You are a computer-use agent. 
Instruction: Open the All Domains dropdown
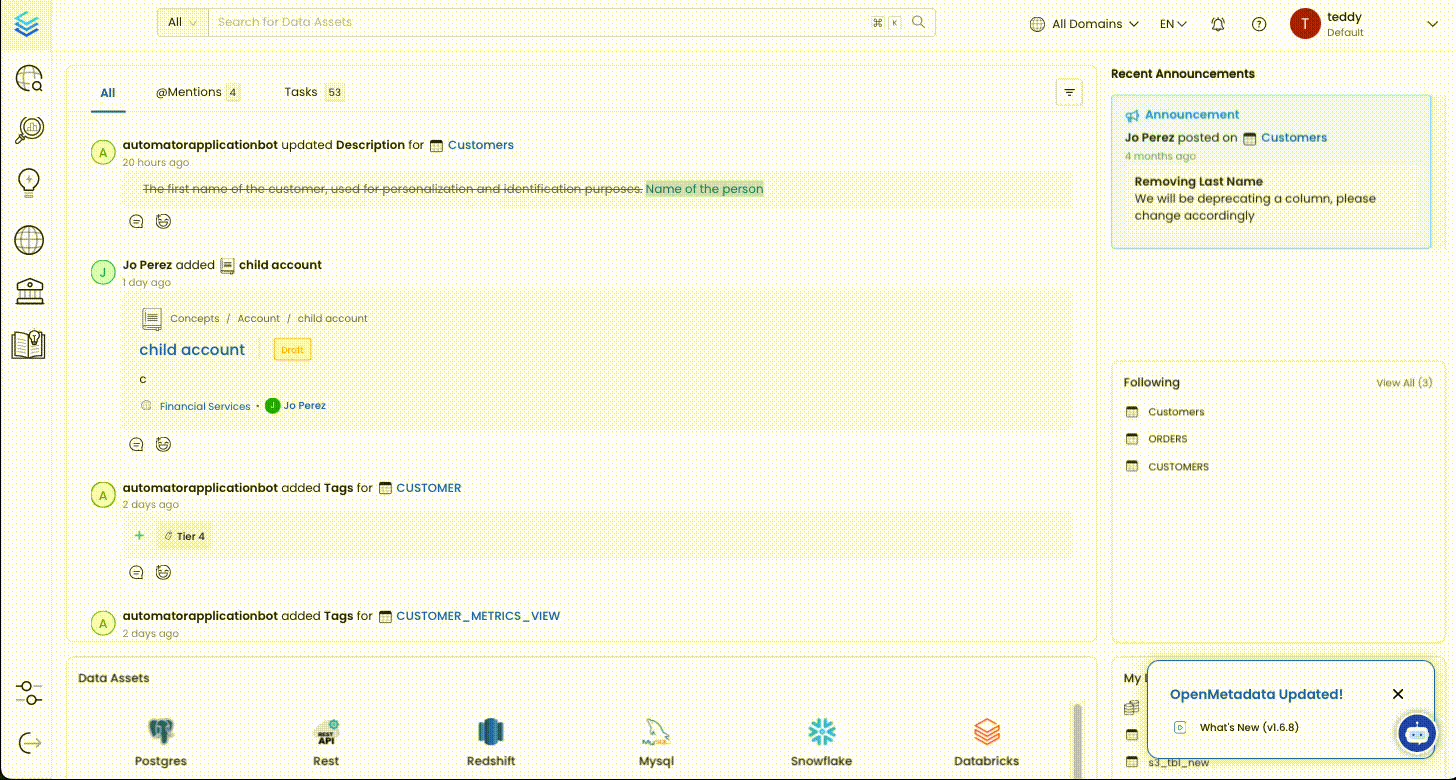point(1084,24)
